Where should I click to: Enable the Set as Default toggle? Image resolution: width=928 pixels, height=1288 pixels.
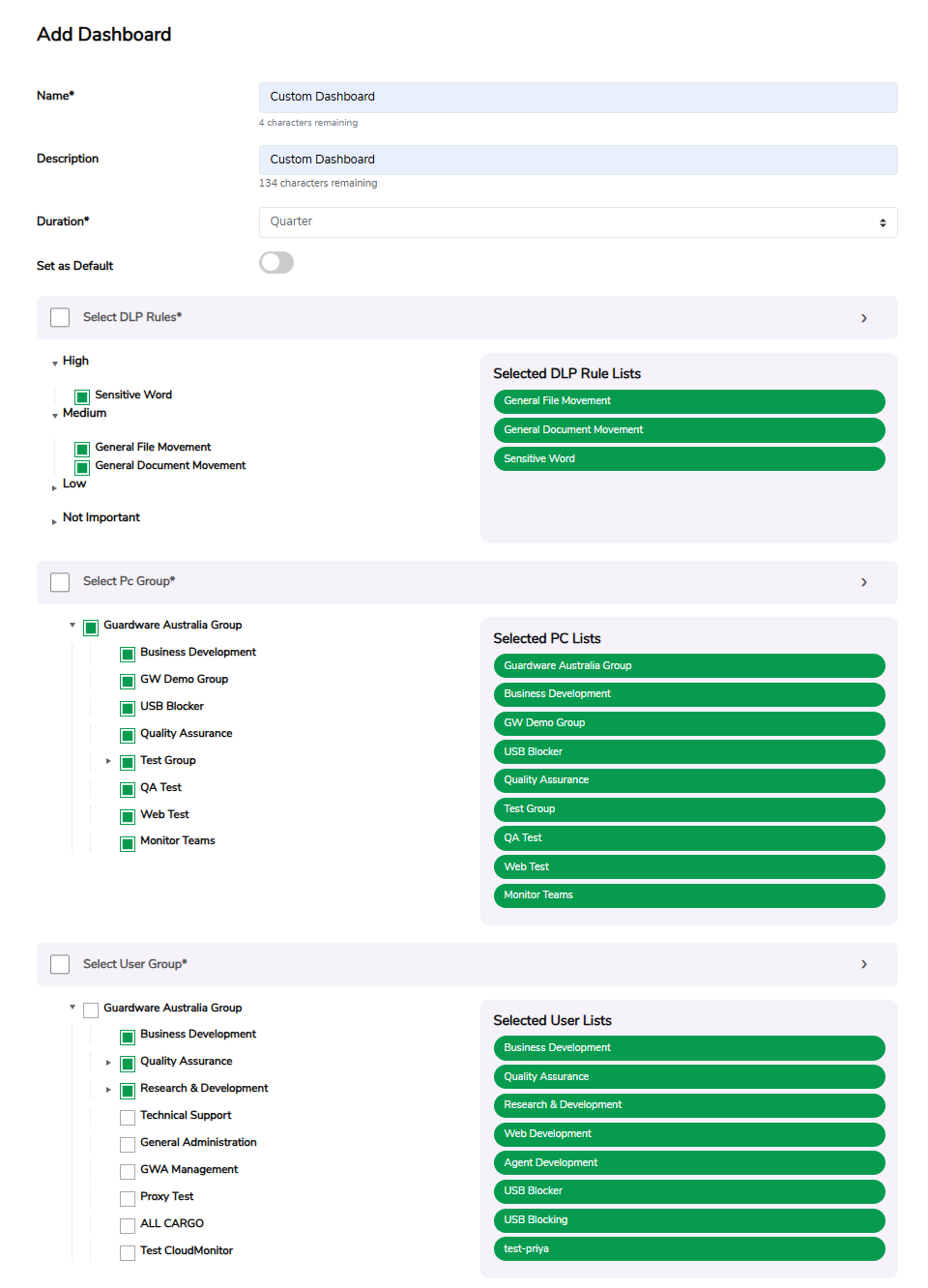(275, 262)
